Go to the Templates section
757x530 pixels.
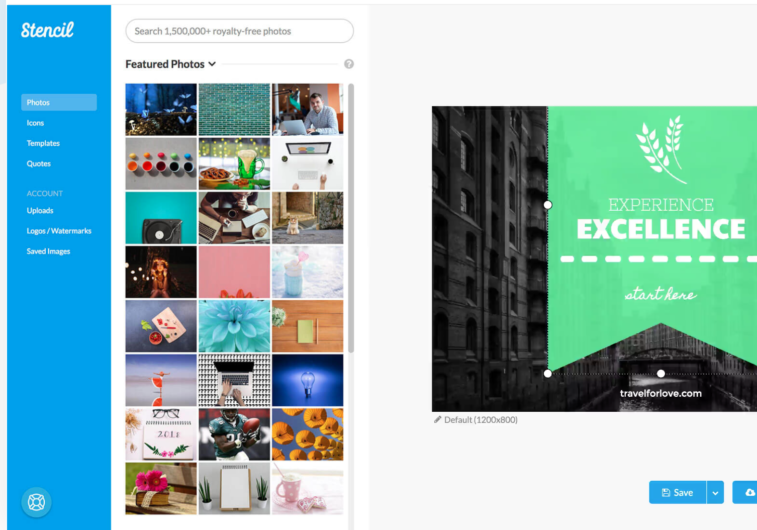click(x=43, y=143)
